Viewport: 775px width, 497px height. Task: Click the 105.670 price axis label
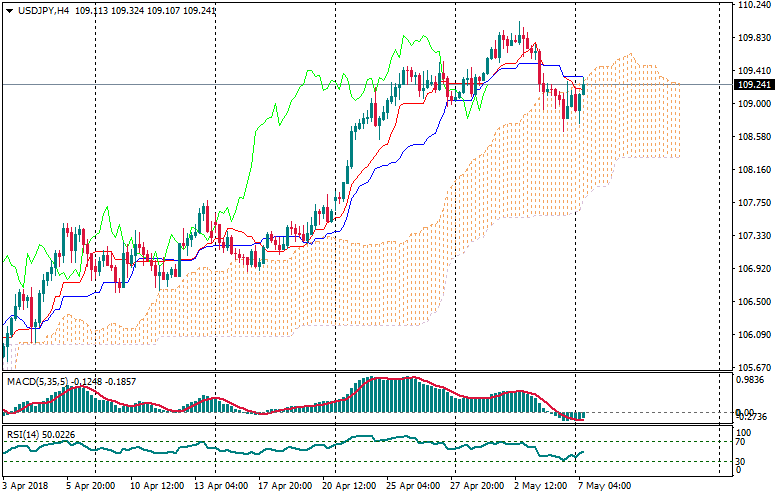tap(749, 367)
